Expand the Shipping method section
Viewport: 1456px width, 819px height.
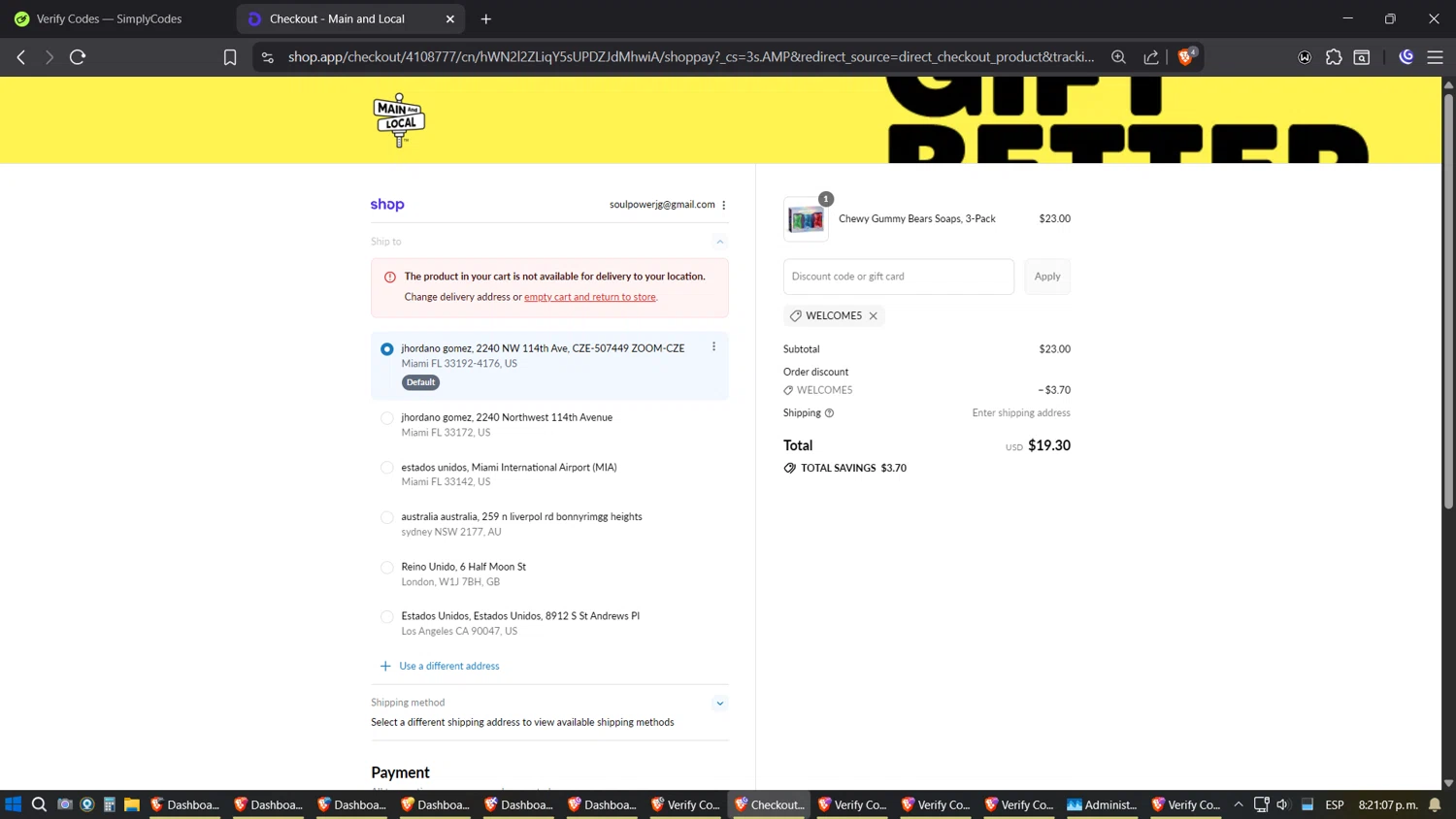(x=720, y=703)
